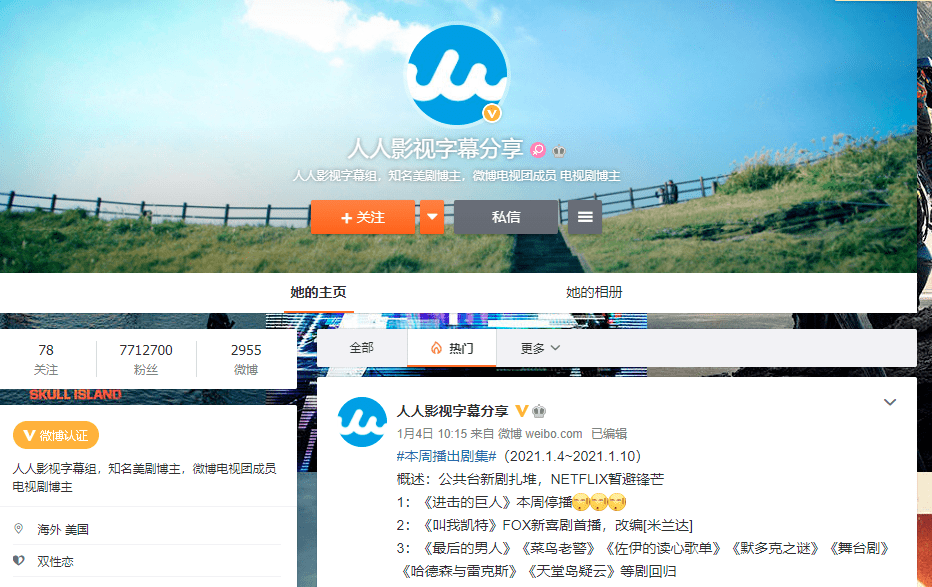Click the location pin icon for 海外 美国
Image resolution: width=932 pixels, height=587 pixels.
19,529
